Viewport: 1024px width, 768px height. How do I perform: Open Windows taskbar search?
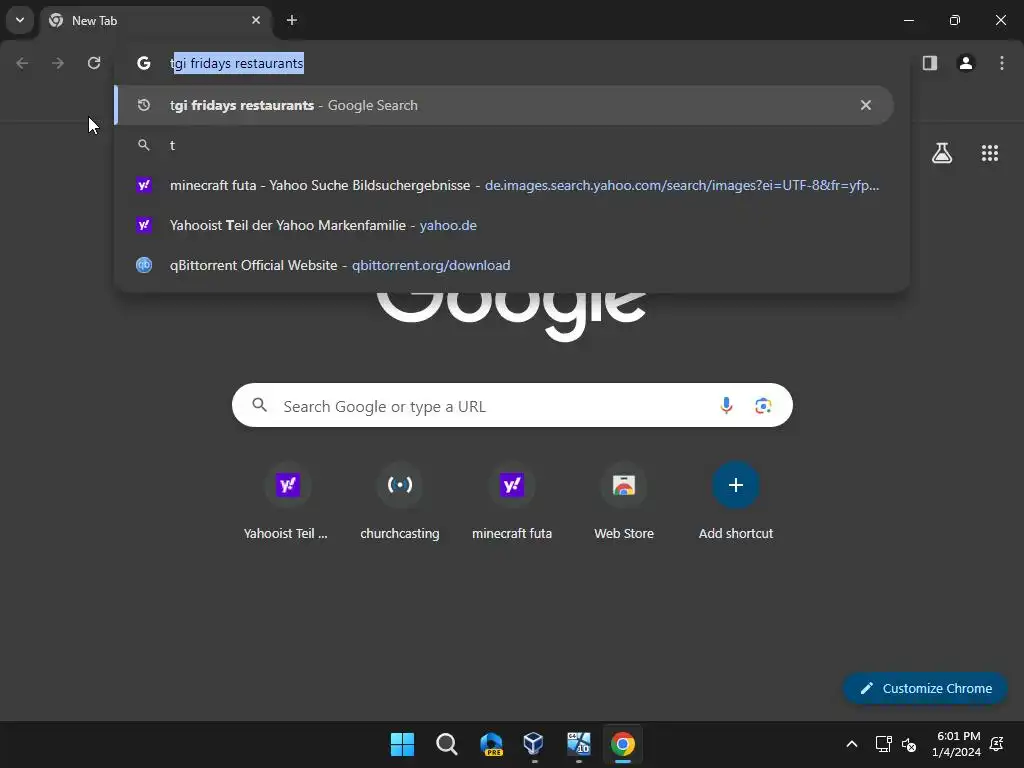447,744
